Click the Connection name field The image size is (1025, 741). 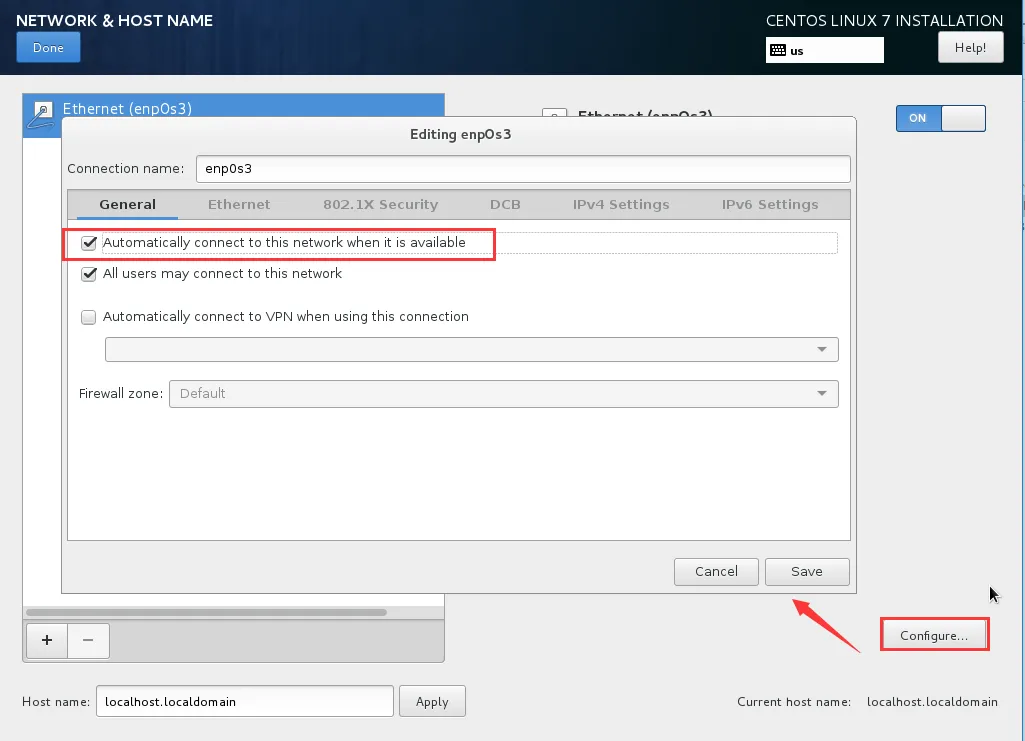click(523, 169)
